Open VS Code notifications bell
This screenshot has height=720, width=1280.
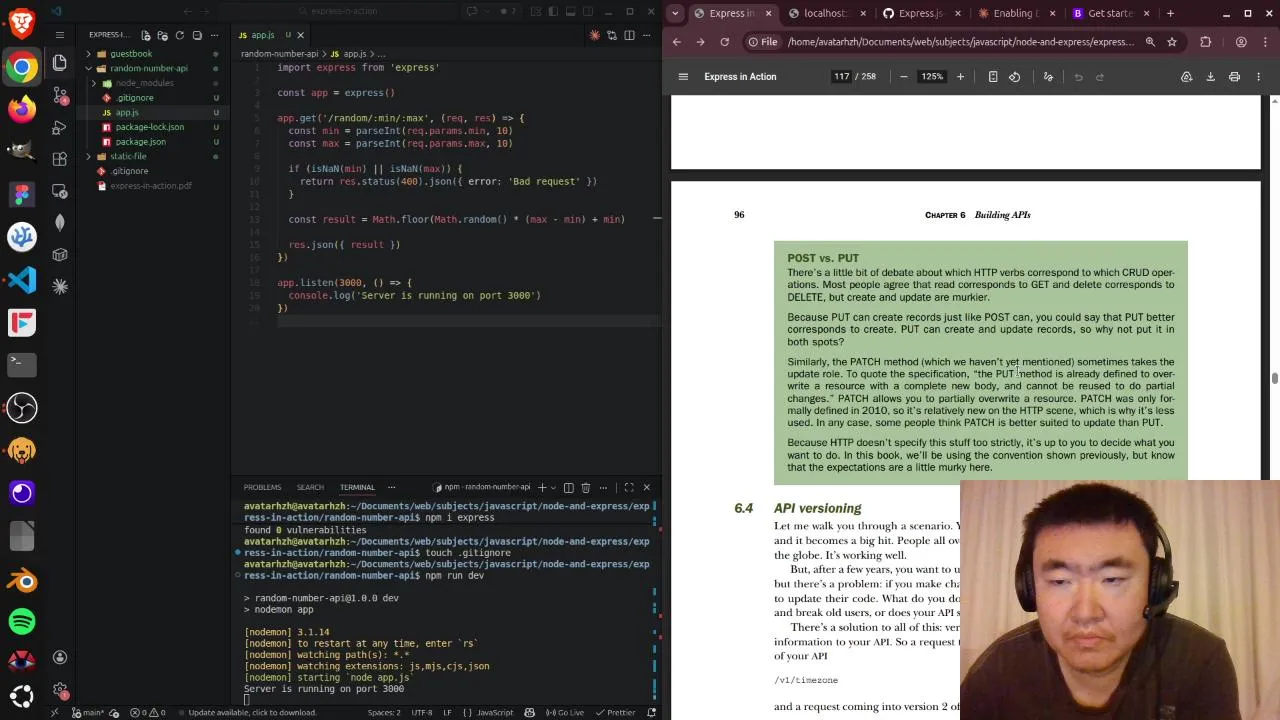(652, 712)
